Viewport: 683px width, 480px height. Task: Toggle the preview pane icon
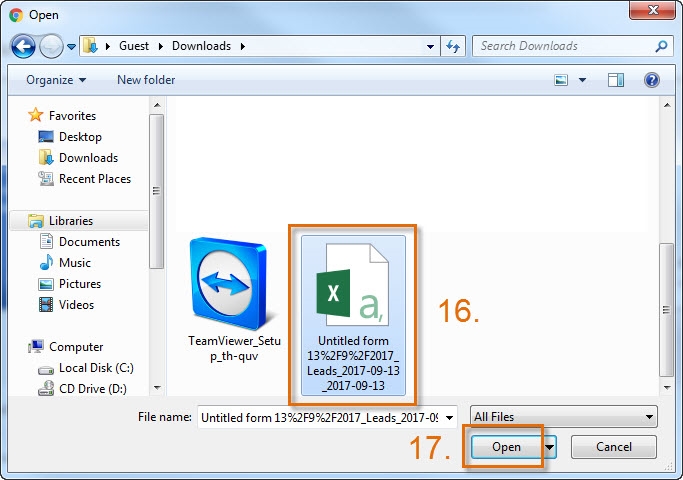point(616,80)
